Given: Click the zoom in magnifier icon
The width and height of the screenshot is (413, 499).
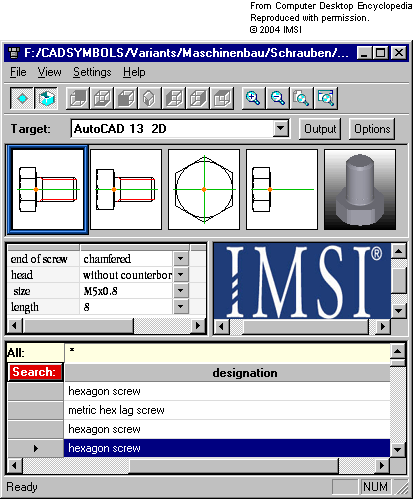Looking at the screenshot, I should pos(253,98).
